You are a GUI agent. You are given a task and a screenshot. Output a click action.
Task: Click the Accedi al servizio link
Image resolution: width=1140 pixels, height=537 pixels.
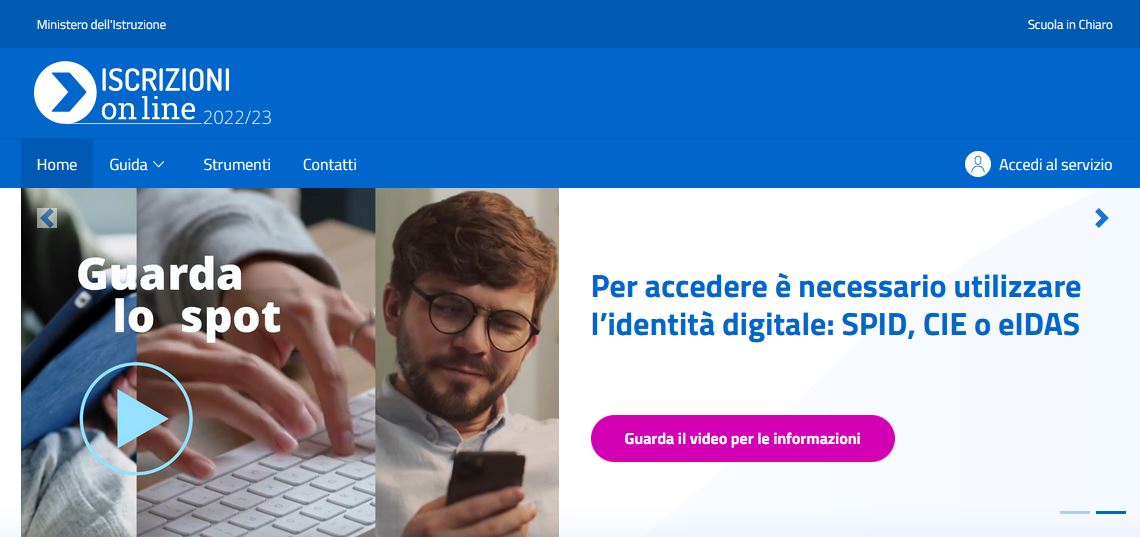1055,164
